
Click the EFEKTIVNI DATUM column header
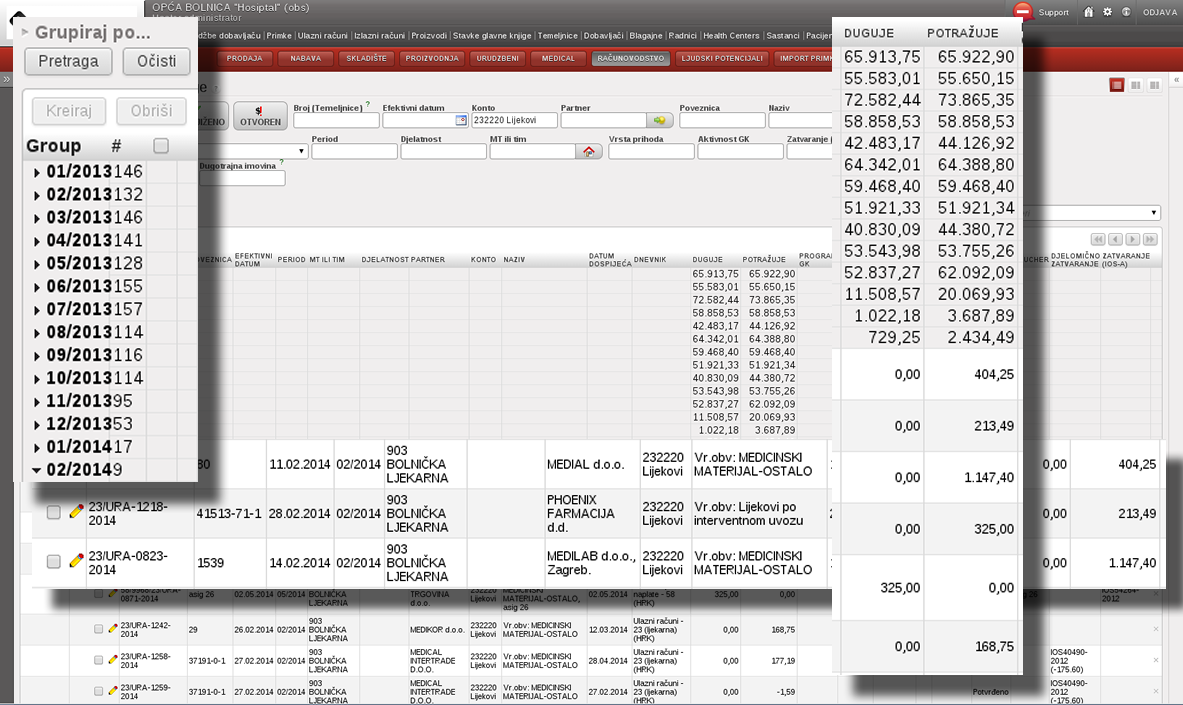point(254,260)
